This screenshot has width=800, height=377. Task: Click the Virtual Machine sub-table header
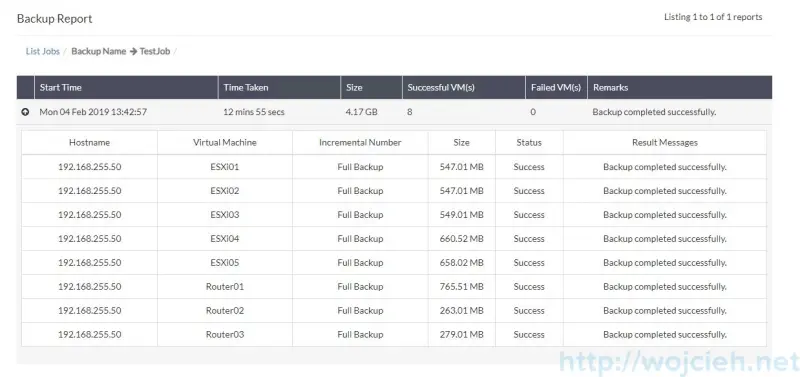click(x=225, y=142)
